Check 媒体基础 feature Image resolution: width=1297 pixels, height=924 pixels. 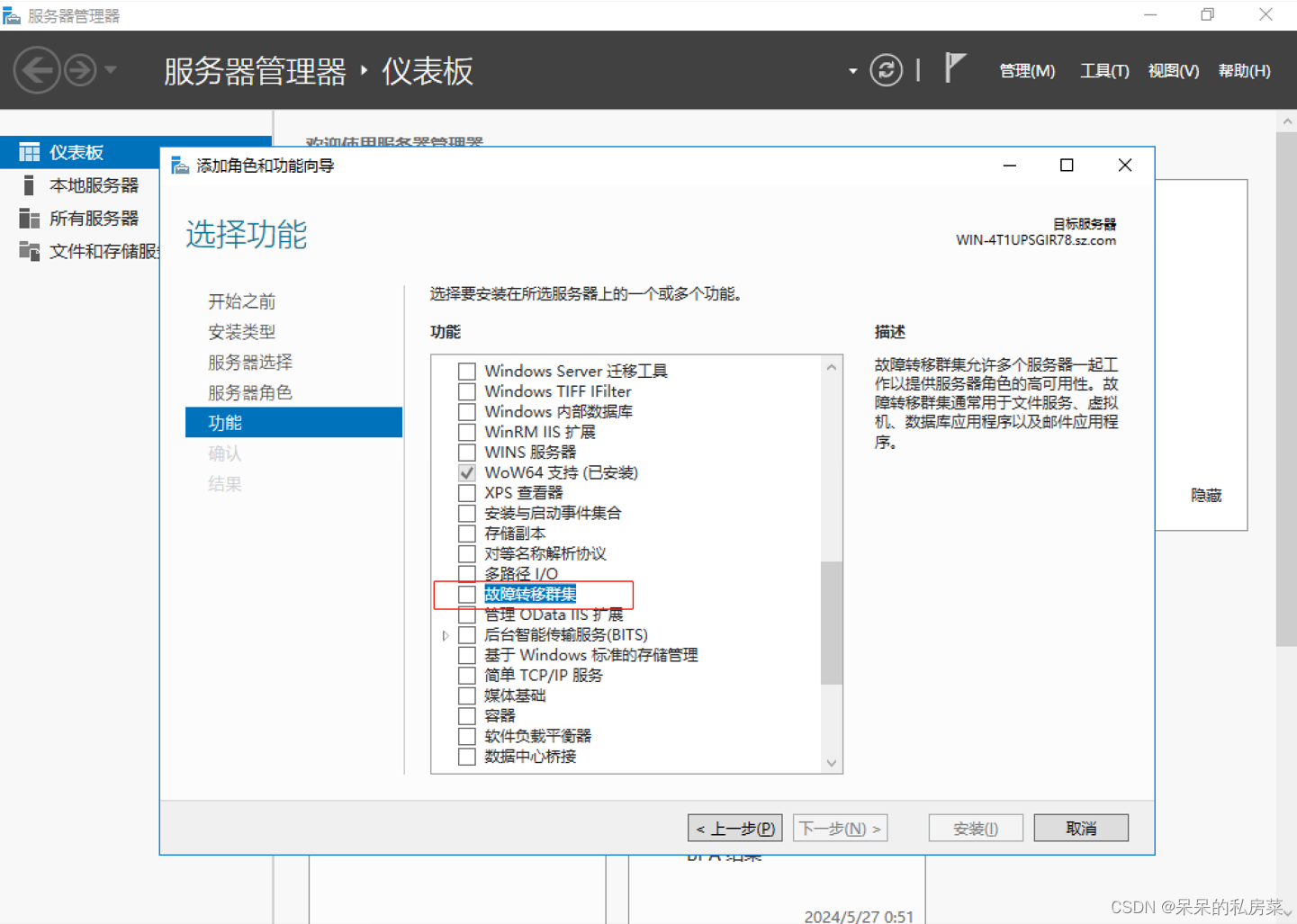coord(466,695)
